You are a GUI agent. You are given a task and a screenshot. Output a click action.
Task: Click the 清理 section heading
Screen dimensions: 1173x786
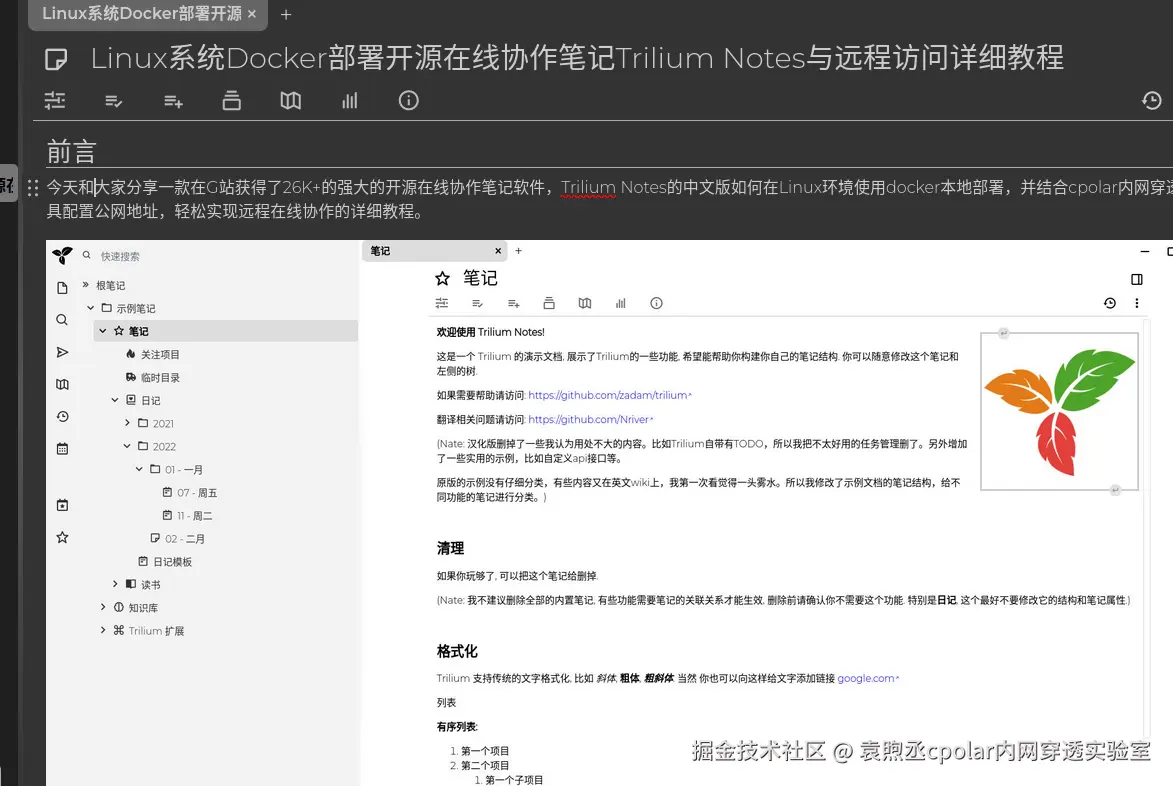pos(450,548)
